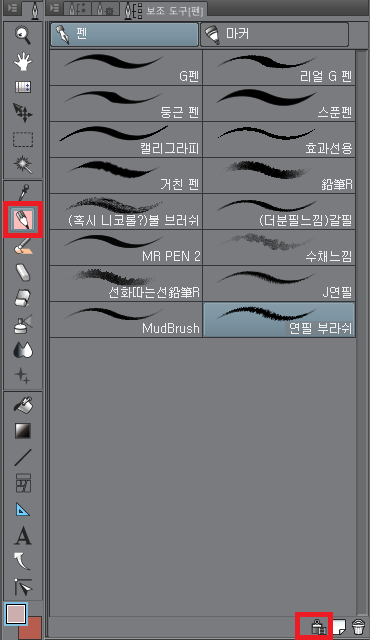Select the Auto select magic wand tool
Screen dimensions: 370x640
(23, 164)
